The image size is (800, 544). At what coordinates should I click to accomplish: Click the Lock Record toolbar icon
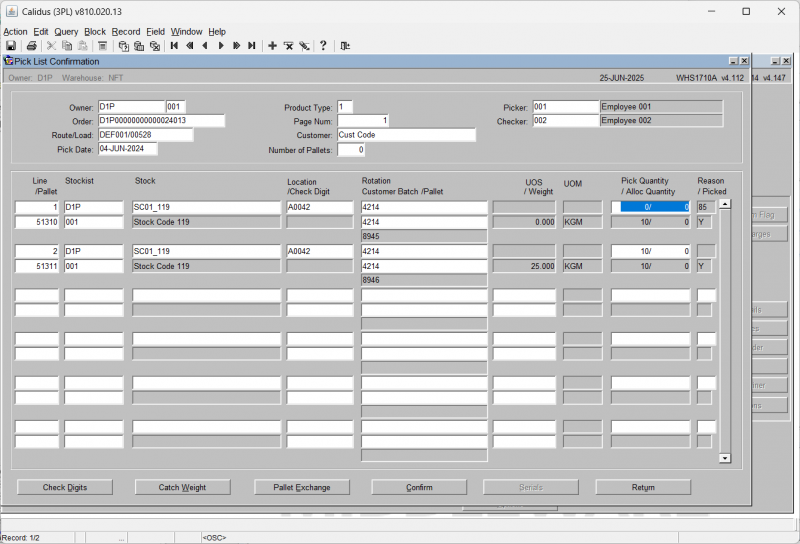click(x=304, y=46)
